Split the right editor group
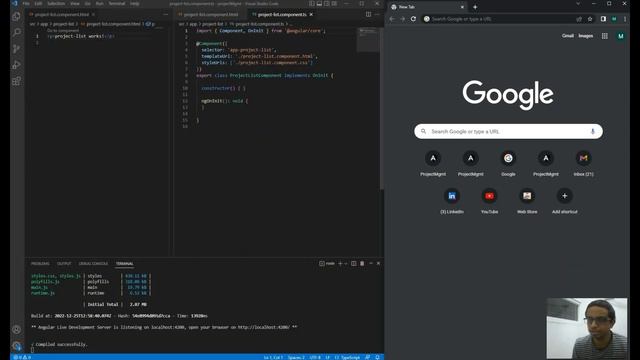Image resolution: width=640 pixels, height=360 pixels. [x=369, y=14]
